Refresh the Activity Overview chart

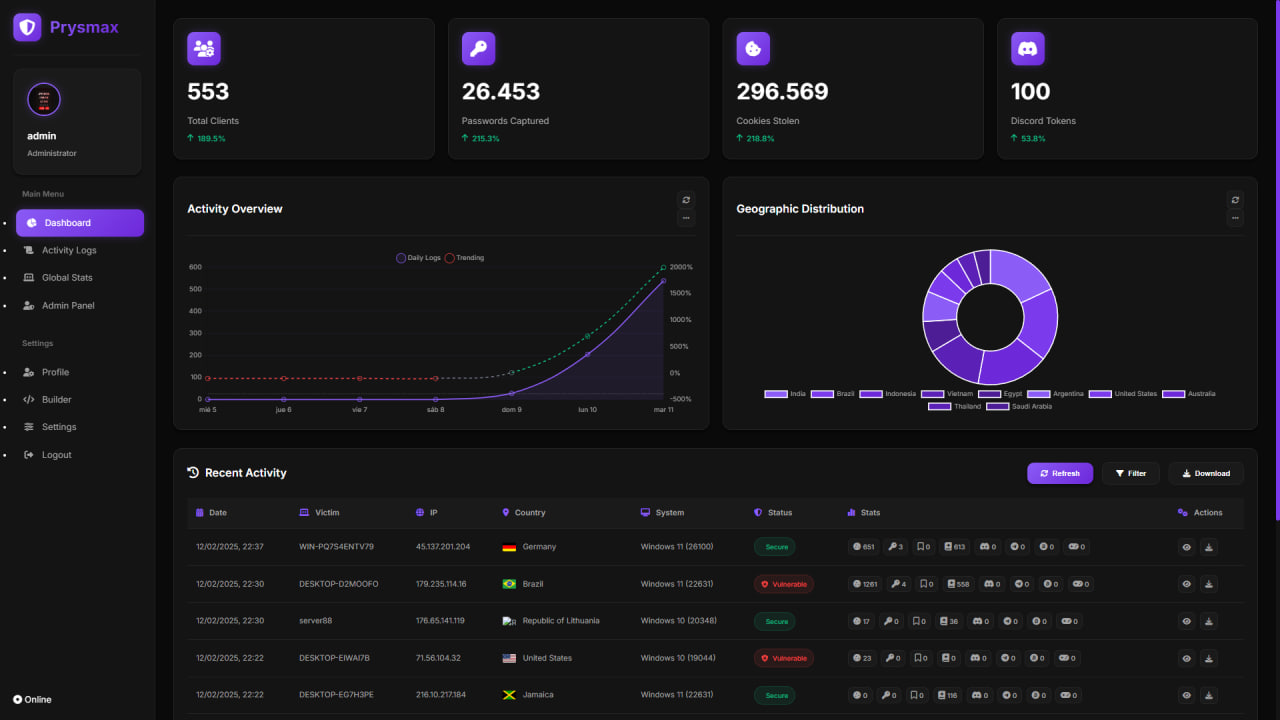[x=686, y=200]
